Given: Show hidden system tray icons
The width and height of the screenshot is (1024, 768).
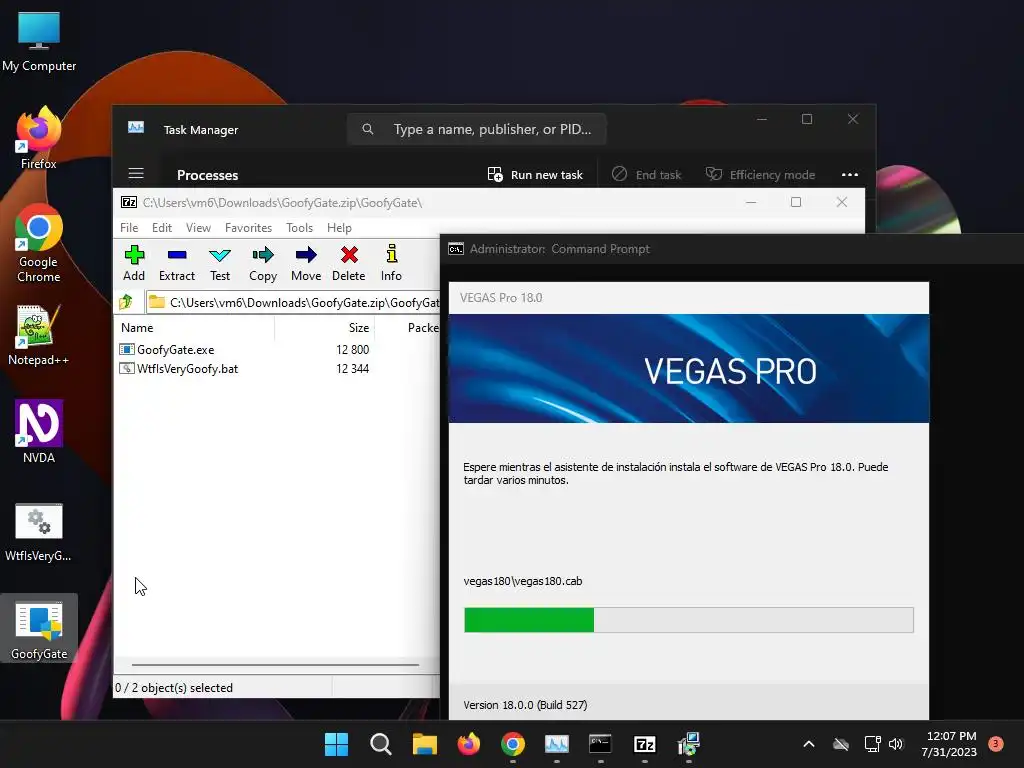Looking at the screenshot, I should [x=808, y=744].
